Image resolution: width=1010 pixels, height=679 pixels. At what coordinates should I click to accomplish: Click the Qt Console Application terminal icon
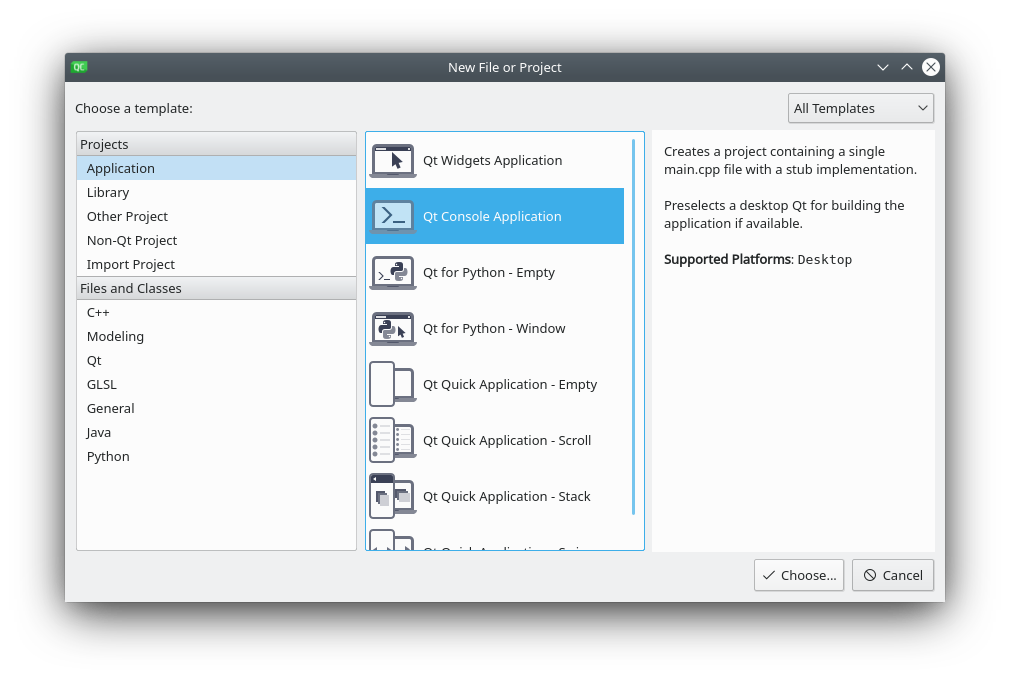pos(393,216)
